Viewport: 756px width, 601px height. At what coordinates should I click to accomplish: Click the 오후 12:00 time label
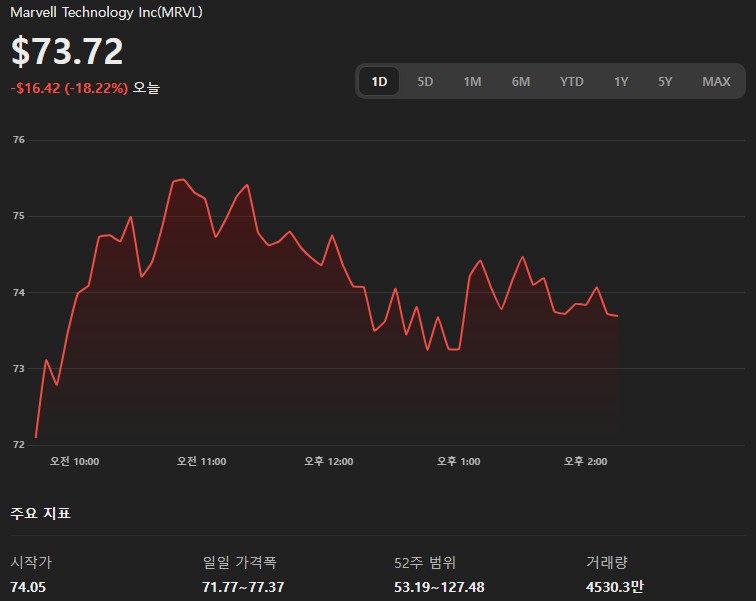click(329, 461)
